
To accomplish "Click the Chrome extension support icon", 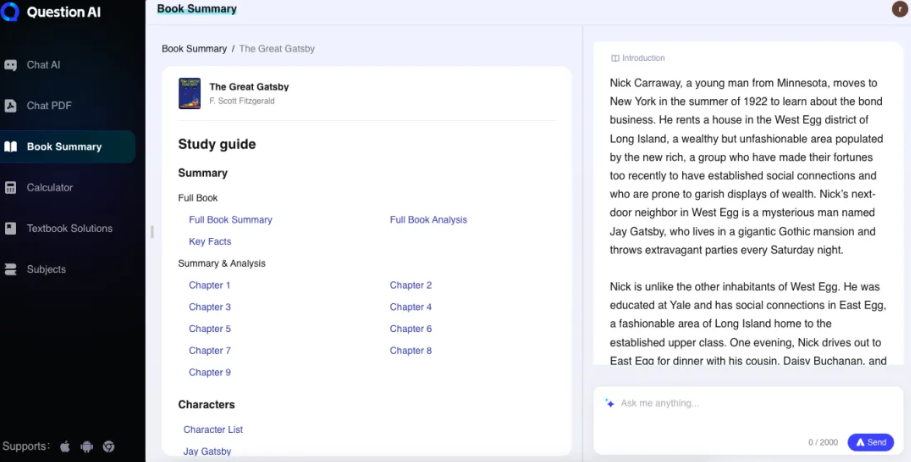I will click(x=108, y=447).
